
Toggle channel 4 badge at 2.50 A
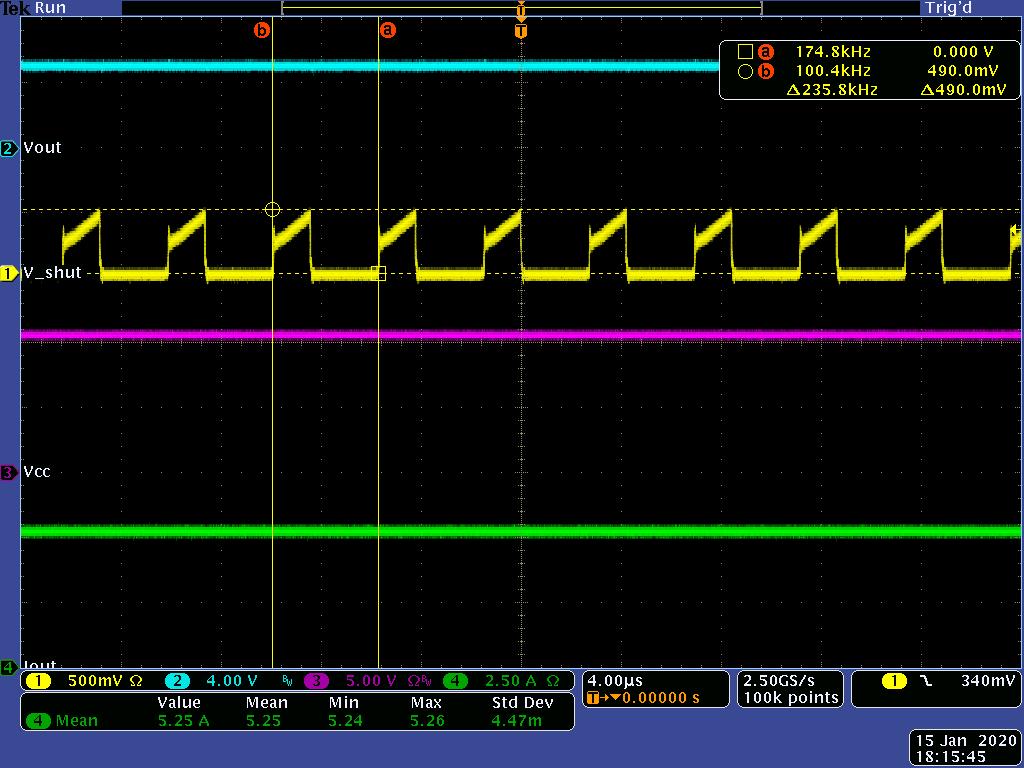pyautogui.click(x=455, y=681)
